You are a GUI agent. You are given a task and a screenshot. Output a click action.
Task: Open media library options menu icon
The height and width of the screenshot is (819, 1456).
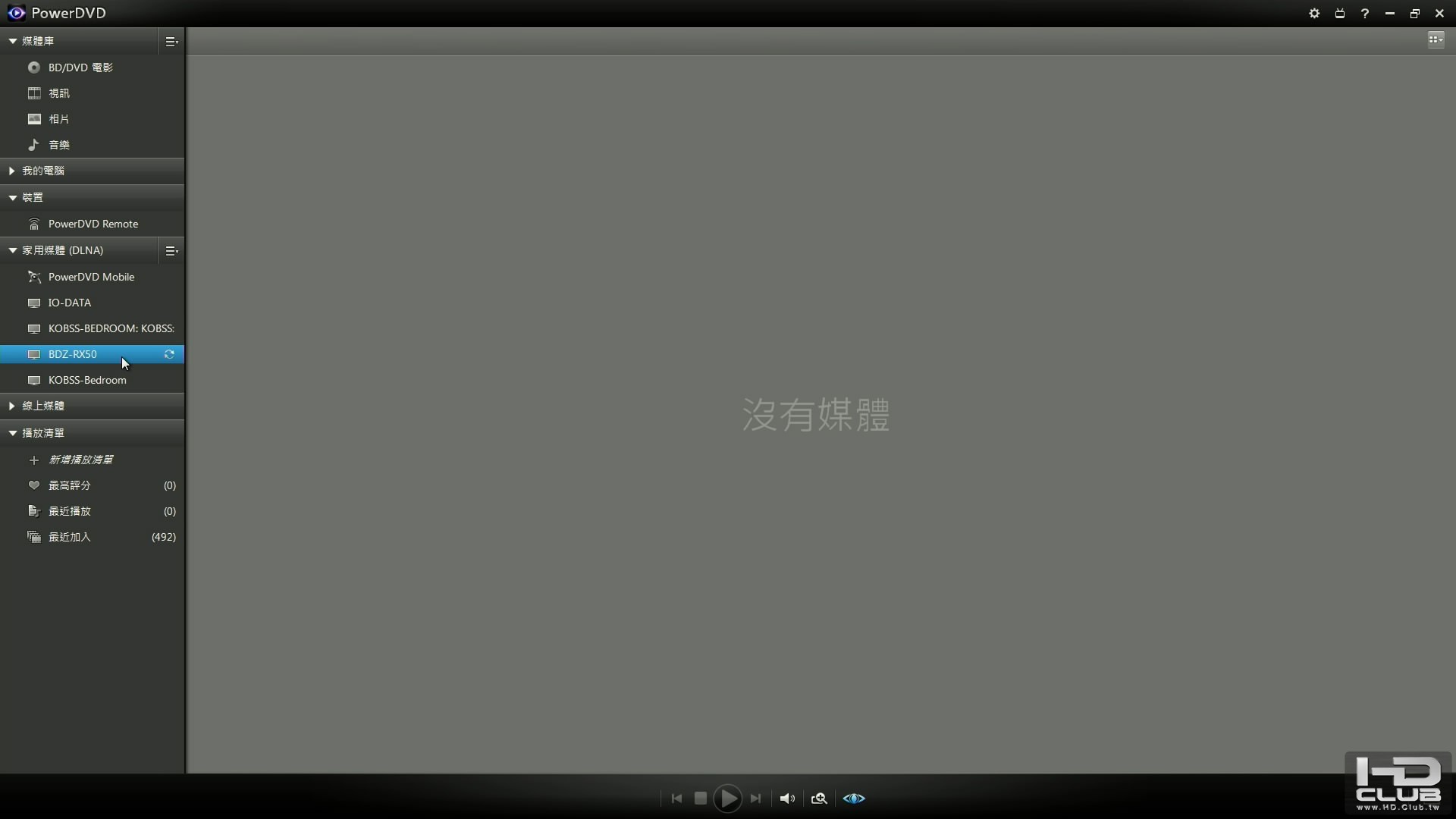[171, 42]
